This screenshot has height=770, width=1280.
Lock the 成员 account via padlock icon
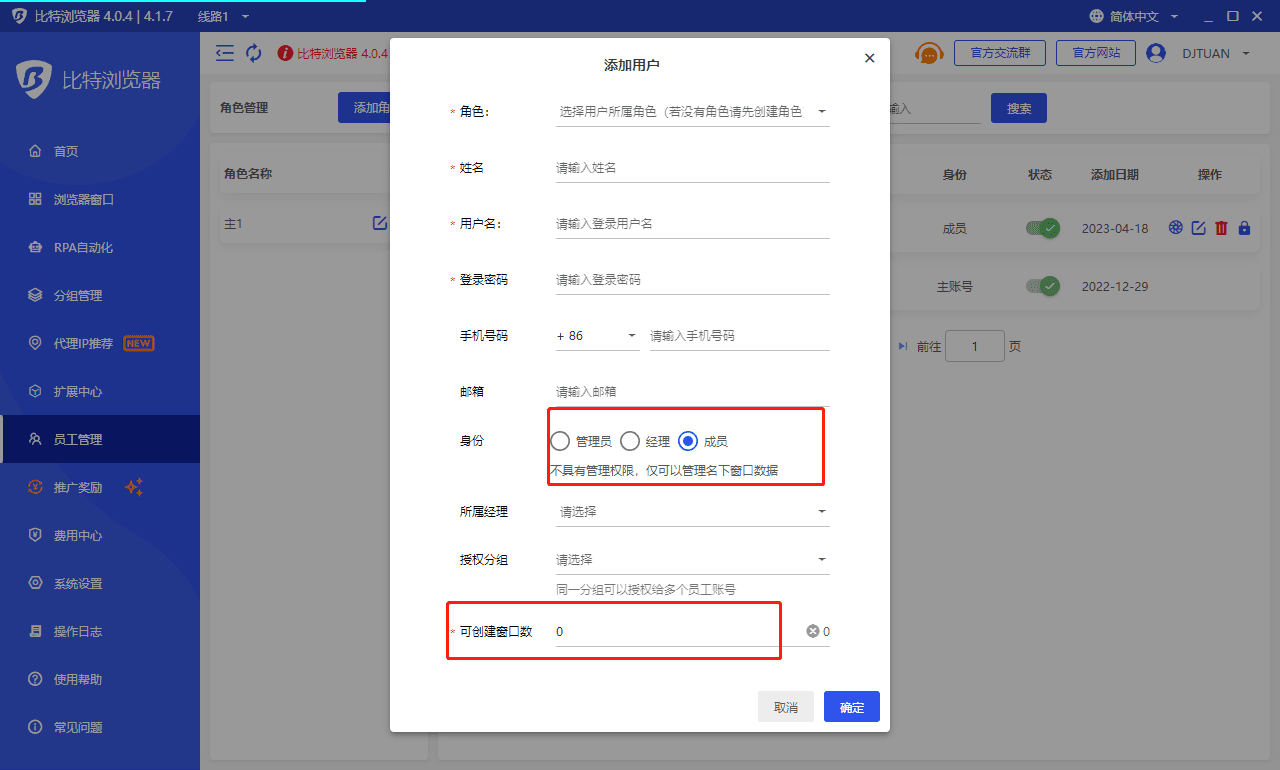point(1244,228)
